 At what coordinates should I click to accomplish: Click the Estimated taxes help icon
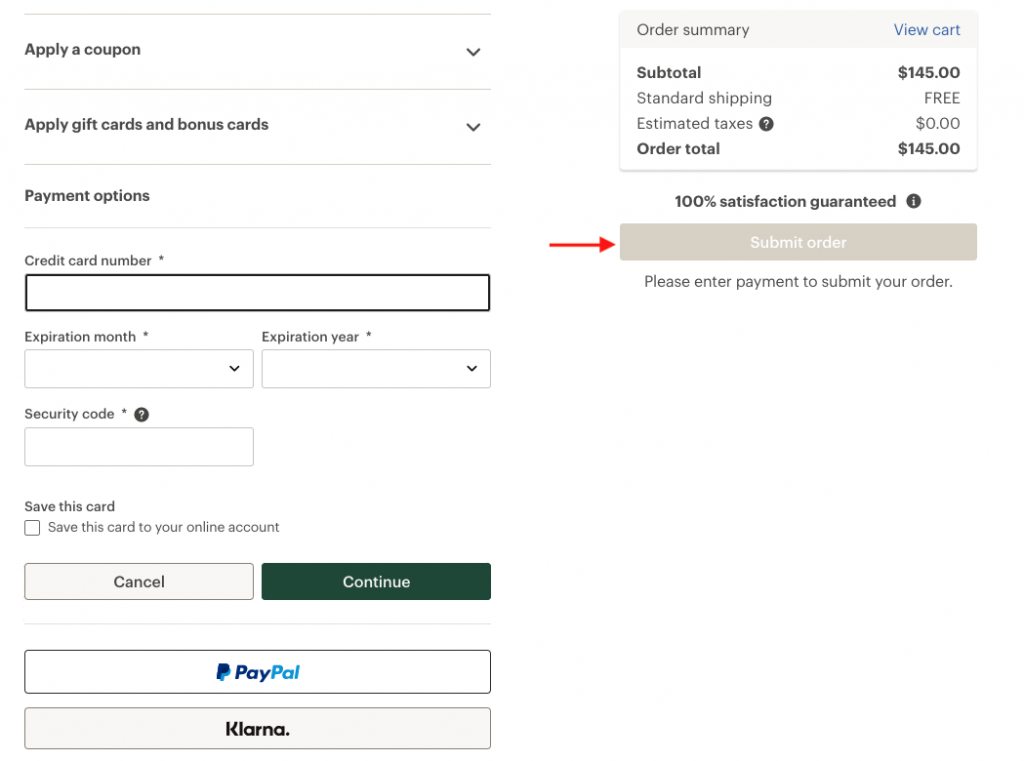(766, 124)
